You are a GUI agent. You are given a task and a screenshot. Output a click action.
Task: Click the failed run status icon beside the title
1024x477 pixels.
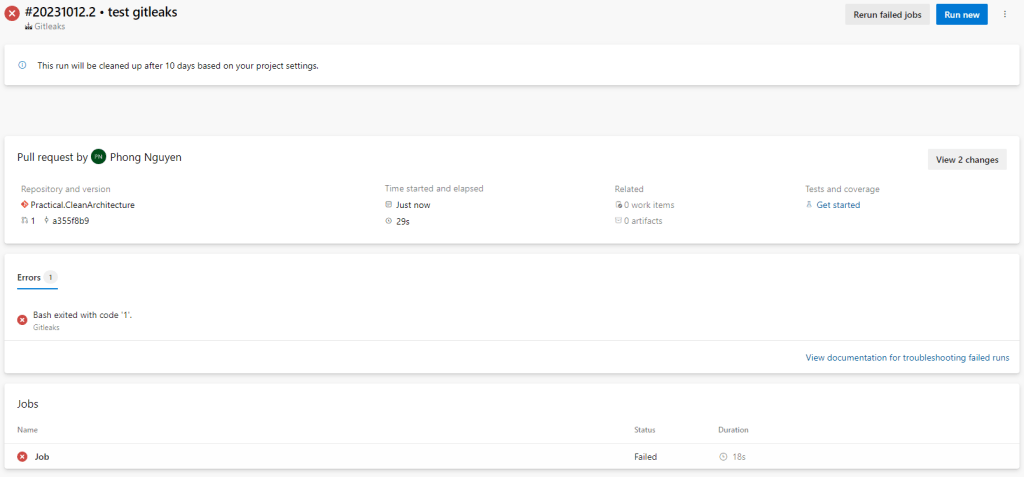coord(12,13)
